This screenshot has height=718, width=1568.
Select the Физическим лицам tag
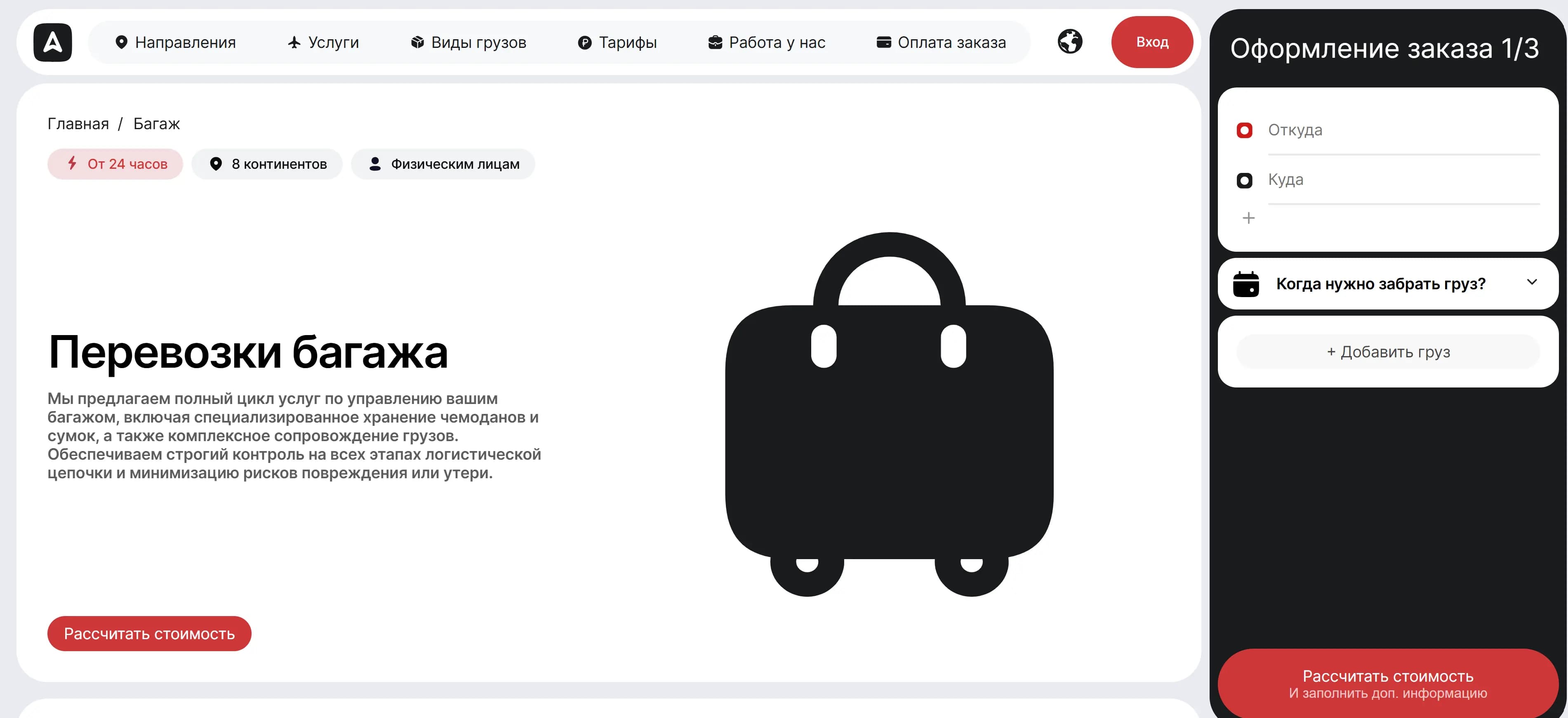(443, 164)
